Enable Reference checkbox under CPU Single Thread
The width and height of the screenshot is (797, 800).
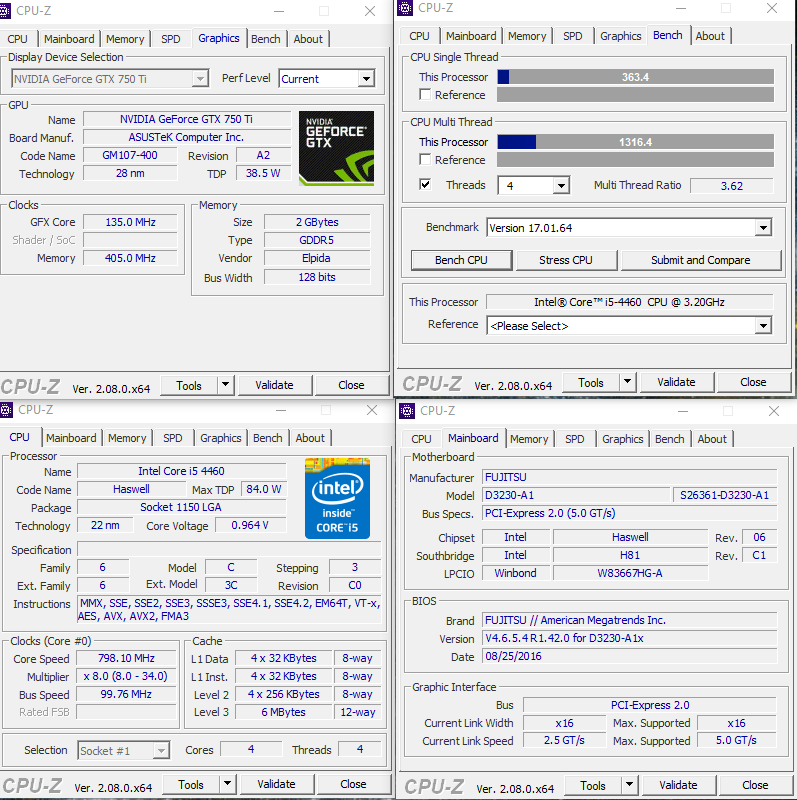pyautogui.click(x=425, y=94)
